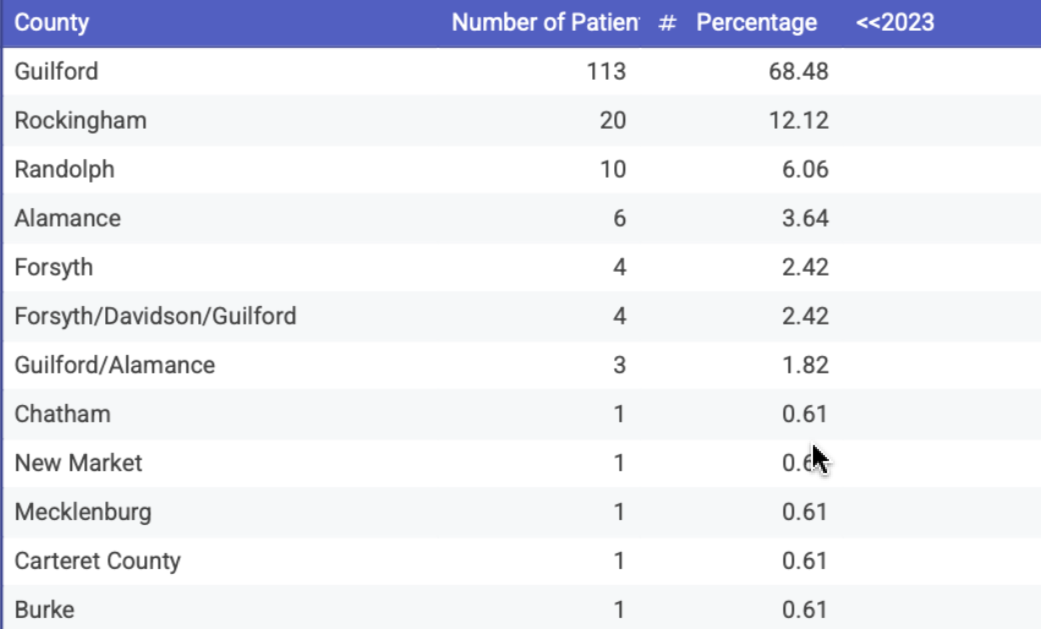This screenshot has width=1041, height=629.
Task: Click Randolph's patient count of 10
Action: (612, 169)
